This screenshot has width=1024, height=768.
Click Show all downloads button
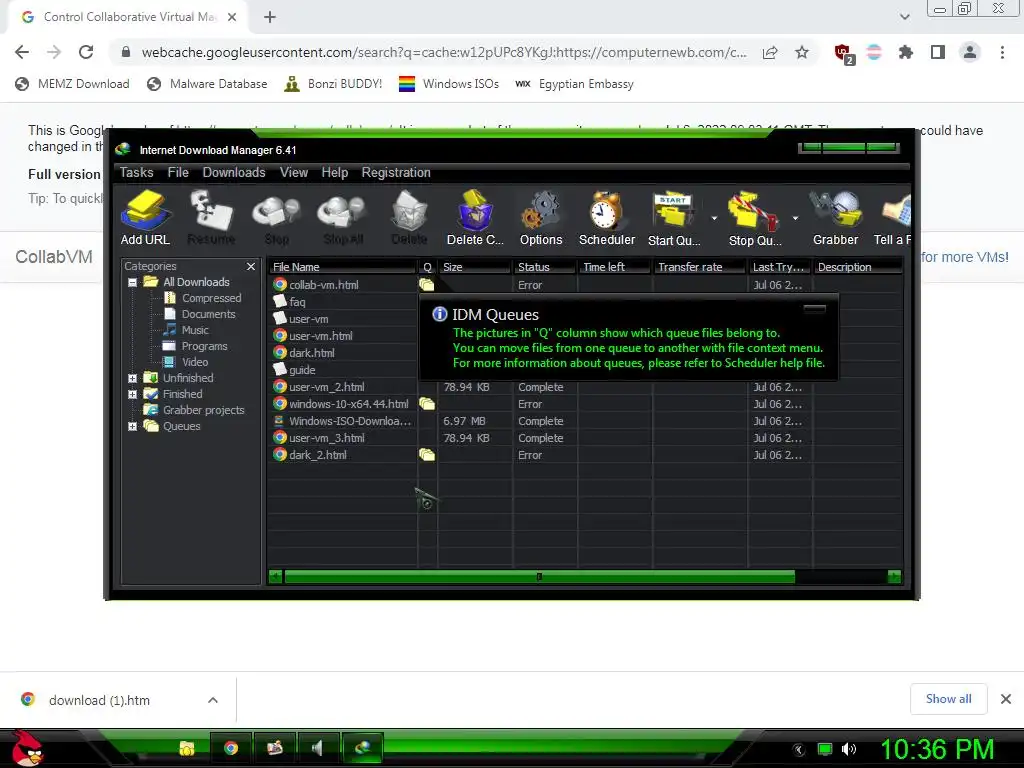(x=948, y=699)
